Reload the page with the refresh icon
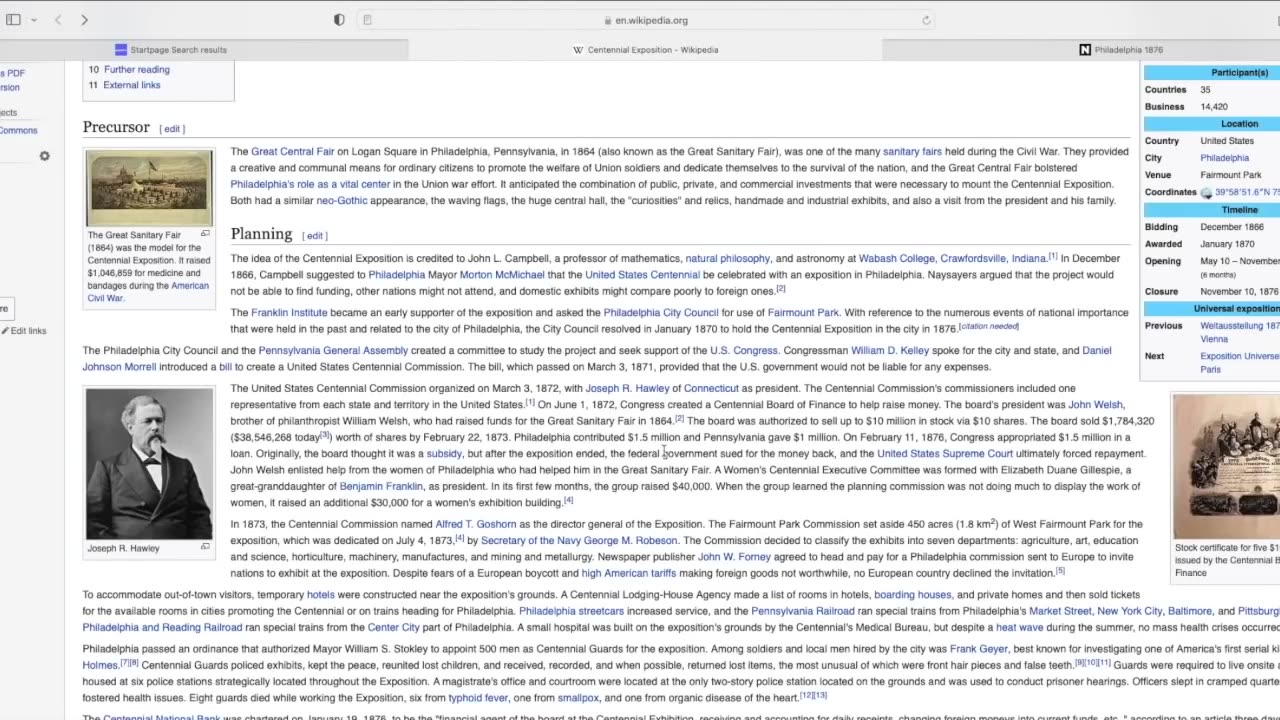The image size is (1280, 720). (926, 20)
